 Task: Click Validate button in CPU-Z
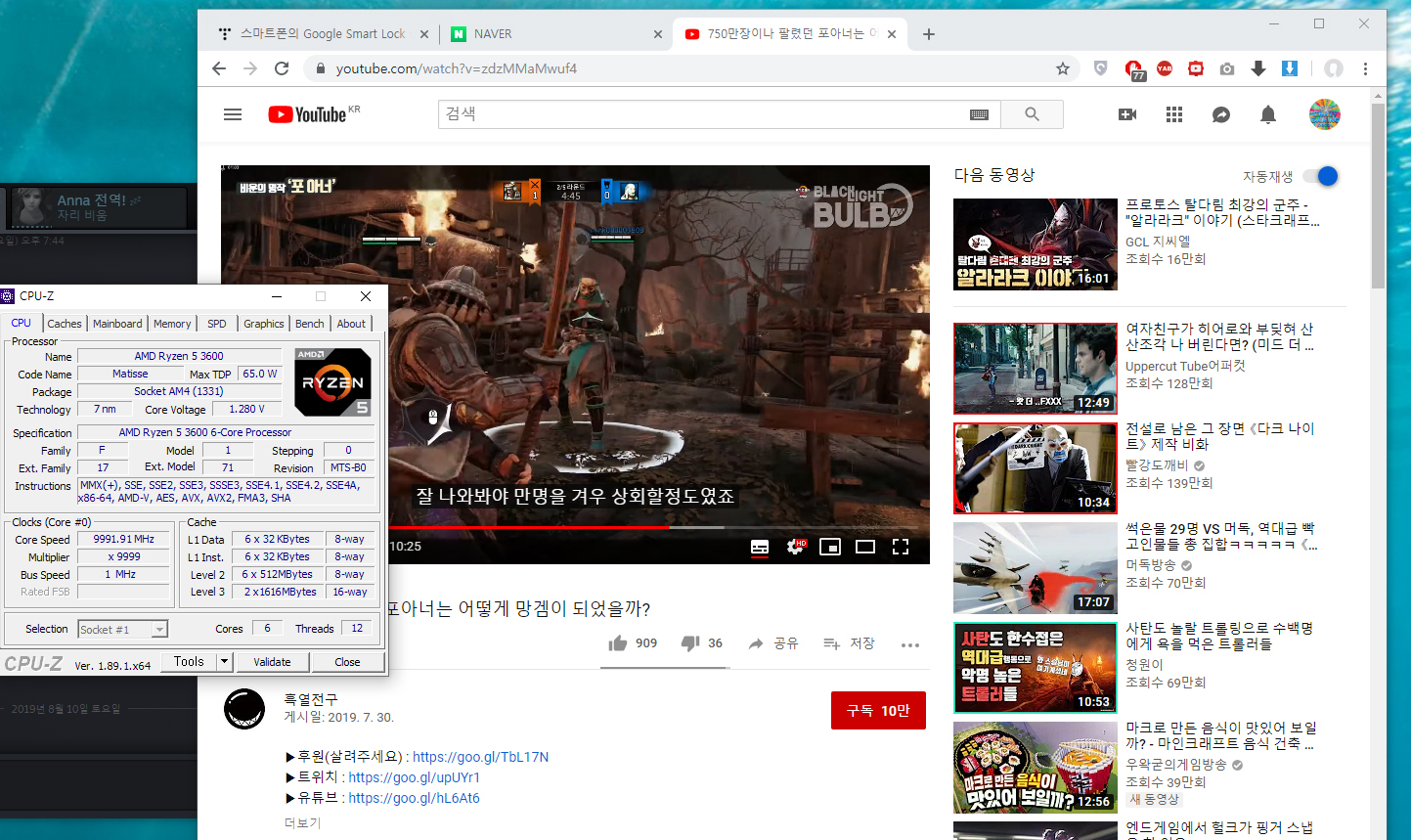pyautogui.click(x=272, y=662)
